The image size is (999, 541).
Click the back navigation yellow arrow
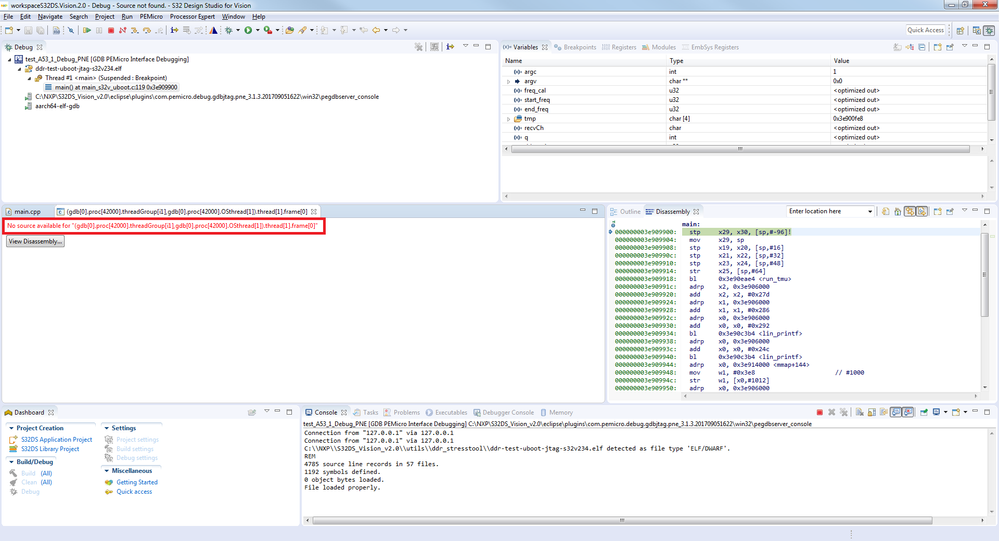click(376, 30)
